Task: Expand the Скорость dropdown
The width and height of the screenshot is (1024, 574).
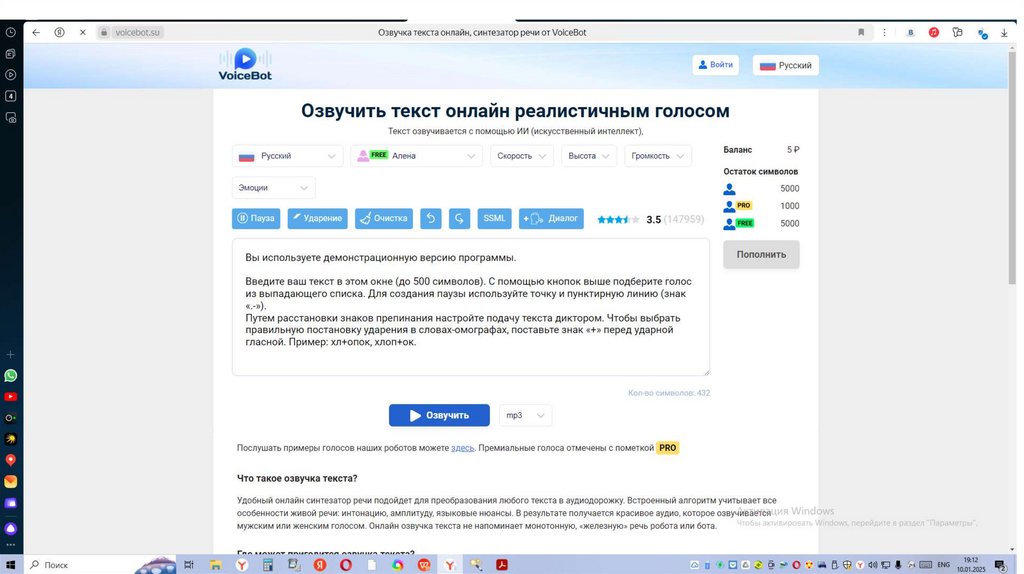Action: tap(521, 156)
